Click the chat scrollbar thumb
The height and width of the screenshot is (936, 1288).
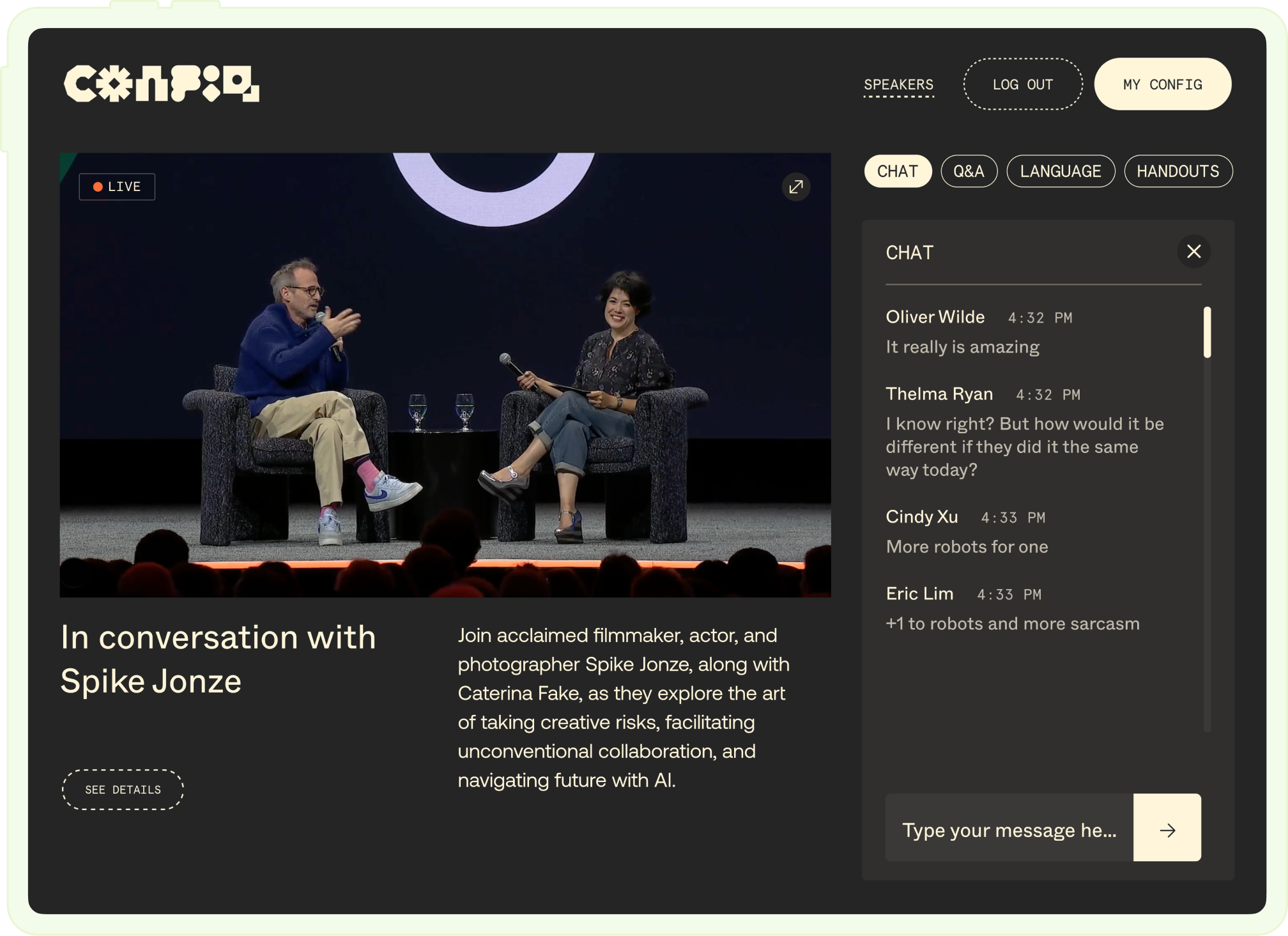point(1207,332)
